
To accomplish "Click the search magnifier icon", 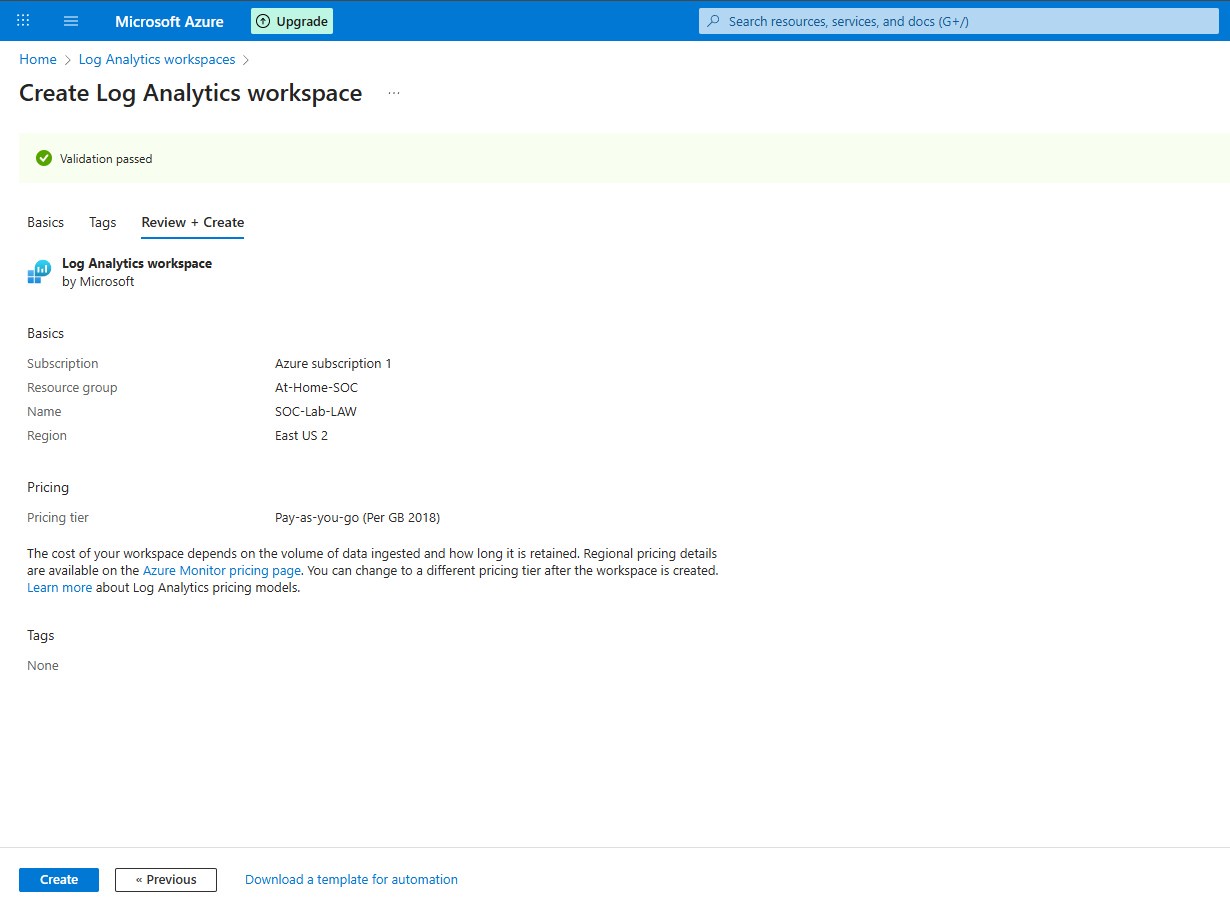I will tap(714, 21).
